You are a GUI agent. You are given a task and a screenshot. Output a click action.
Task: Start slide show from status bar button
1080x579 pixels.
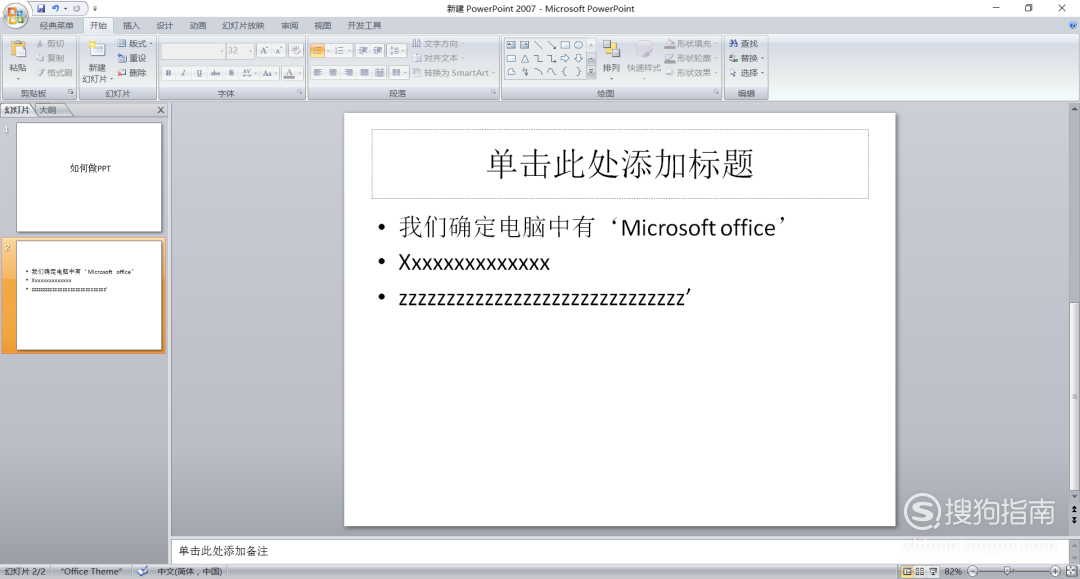pos(933,571)
